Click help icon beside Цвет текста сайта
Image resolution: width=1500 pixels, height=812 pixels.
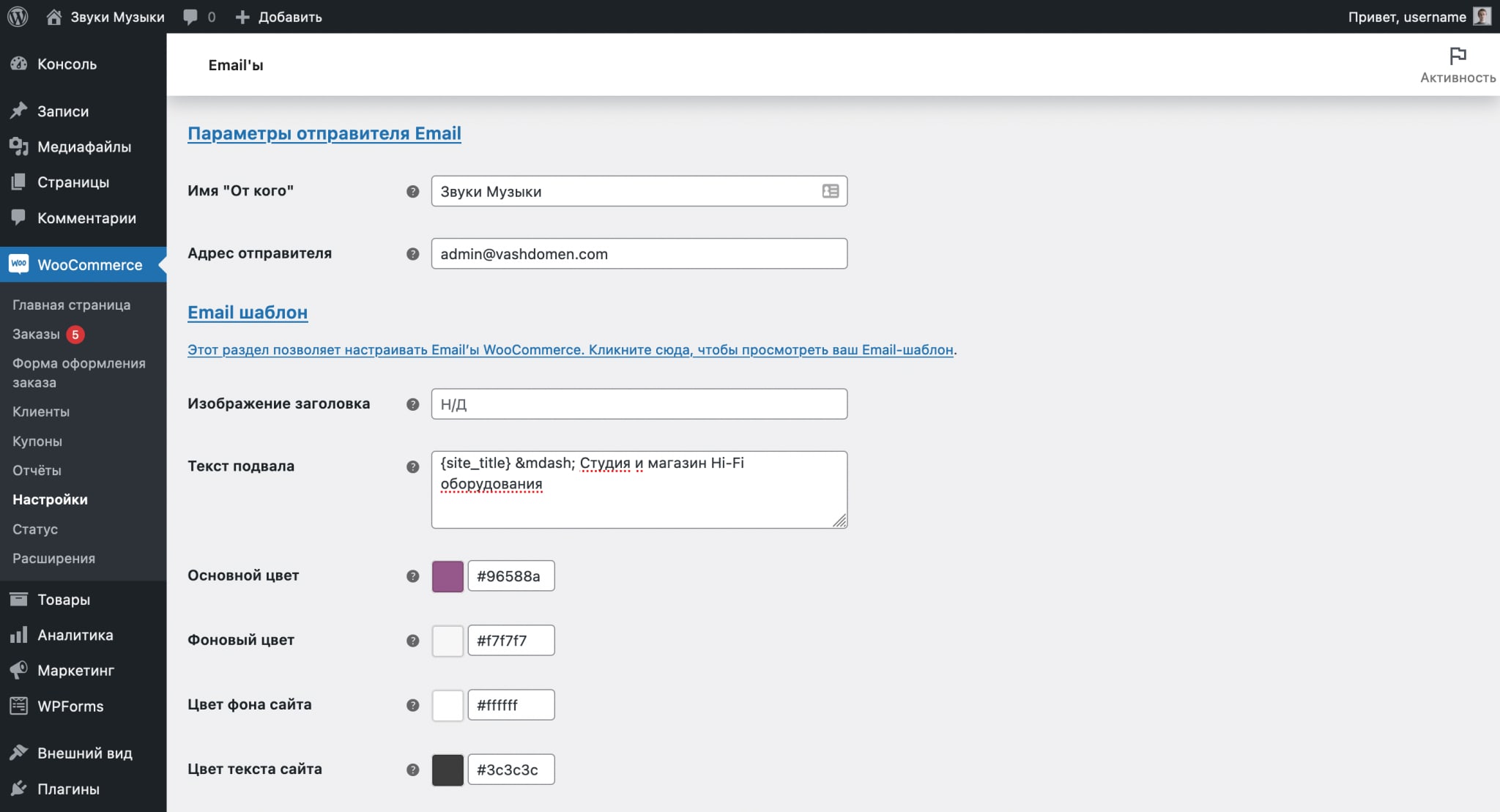(x=413, y=770)
